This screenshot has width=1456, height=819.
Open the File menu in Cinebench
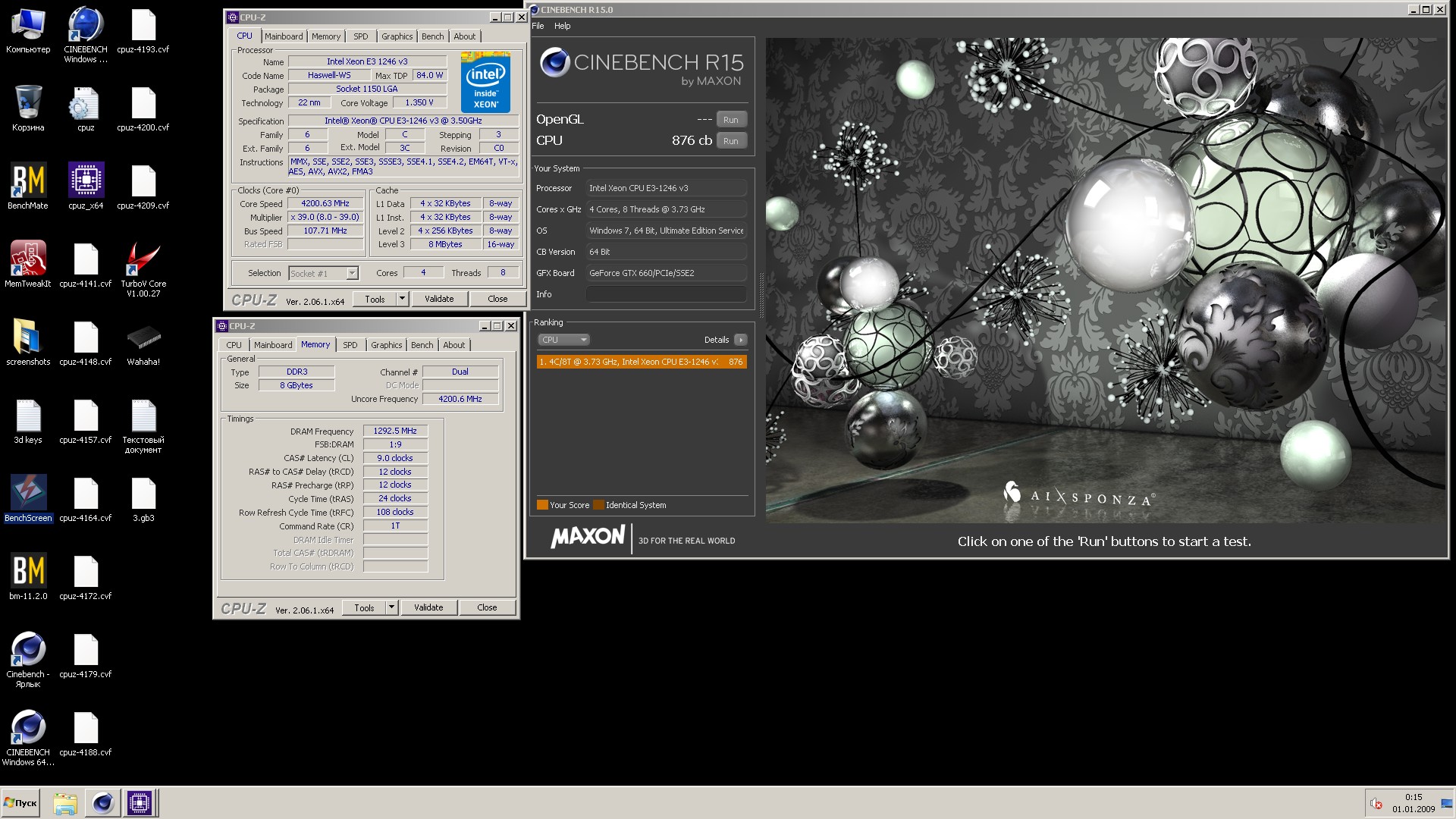pos(538,26)
